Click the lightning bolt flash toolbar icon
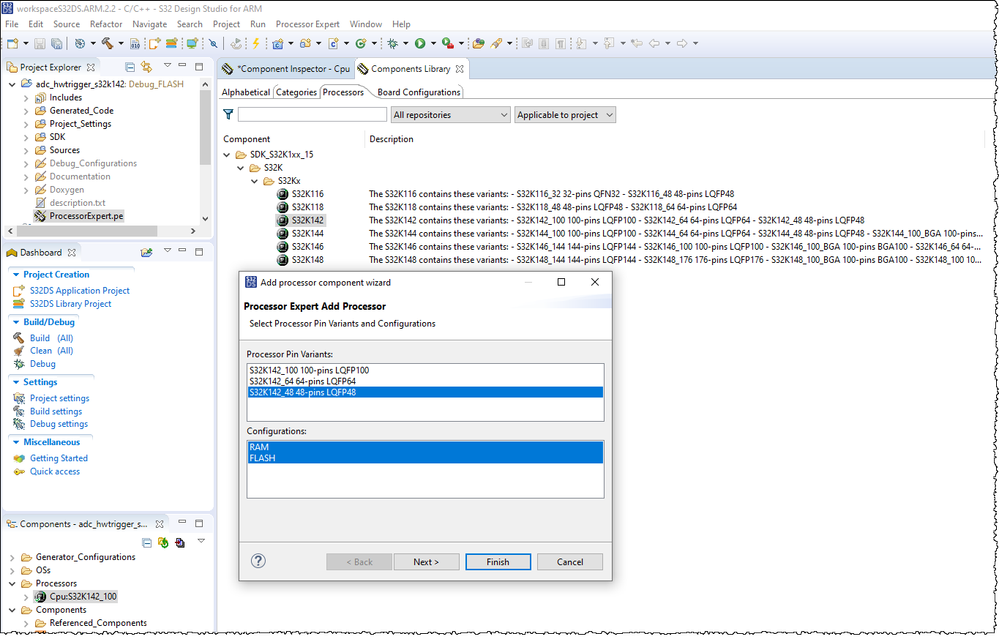Viewport: 999px width, 637px height. coord(255,43)
